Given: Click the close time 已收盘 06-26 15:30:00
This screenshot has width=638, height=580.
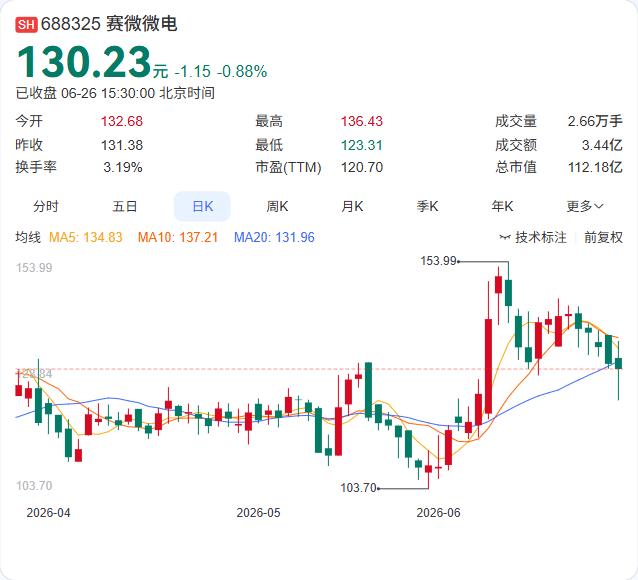Looking at the screenshot, I should coord(85,93).
